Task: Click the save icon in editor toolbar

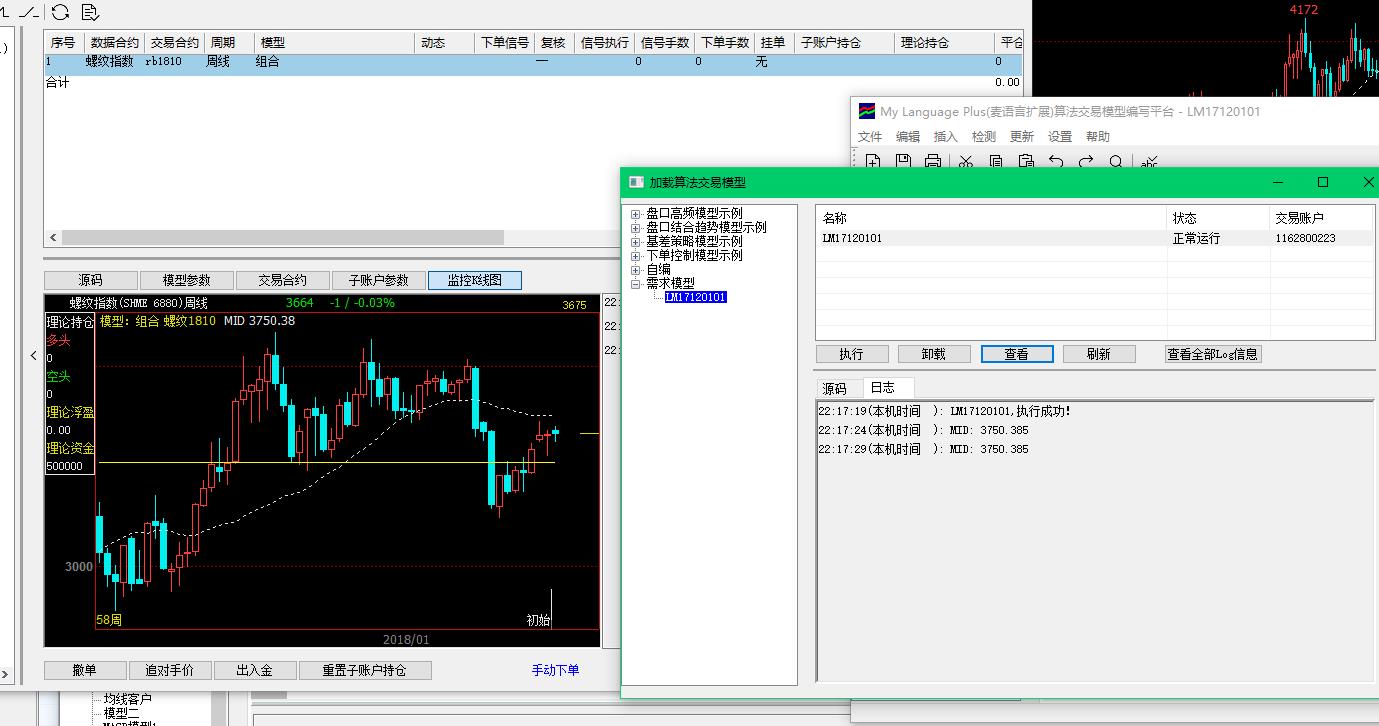Action: click(903, 161)
